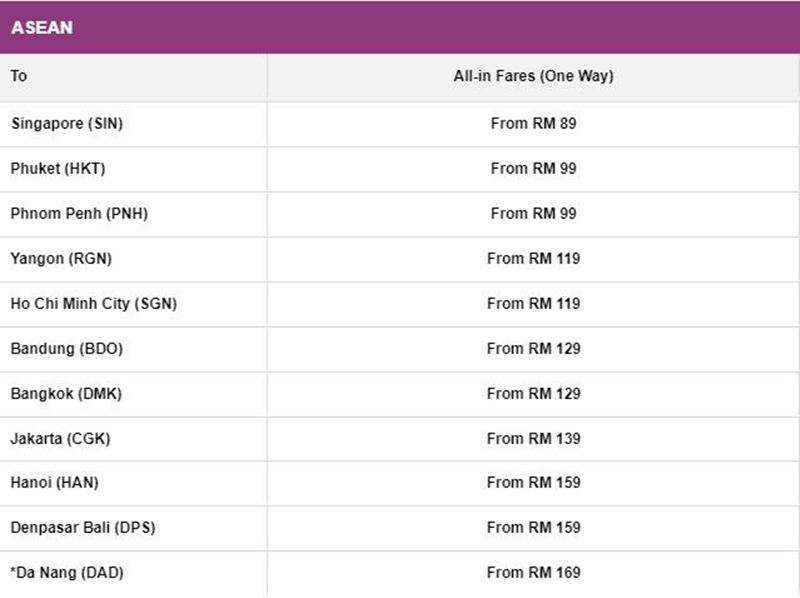The width and height of the screenshot is (800, 598).
Task: Click the ASEAN table header
Action: point(42,28)
